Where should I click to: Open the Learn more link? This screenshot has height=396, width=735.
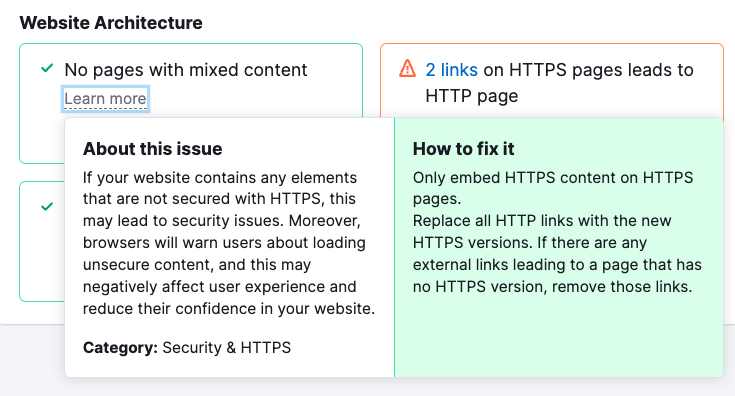click(105, 99)
